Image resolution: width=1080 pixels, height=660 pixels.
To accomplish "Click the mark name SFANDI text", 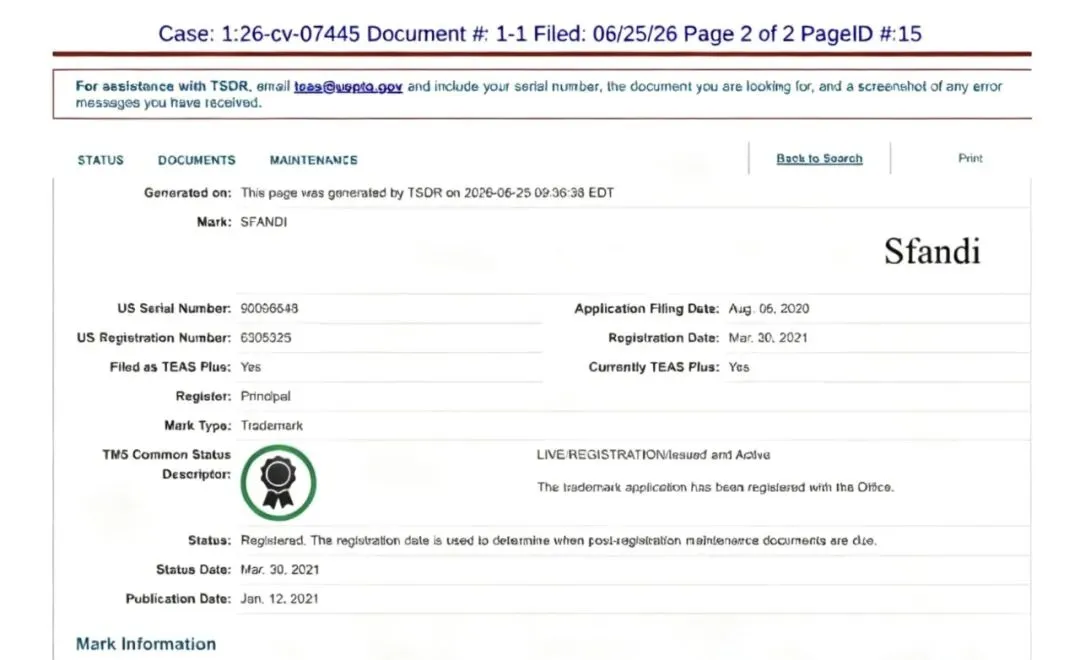I will pos(263,222).
